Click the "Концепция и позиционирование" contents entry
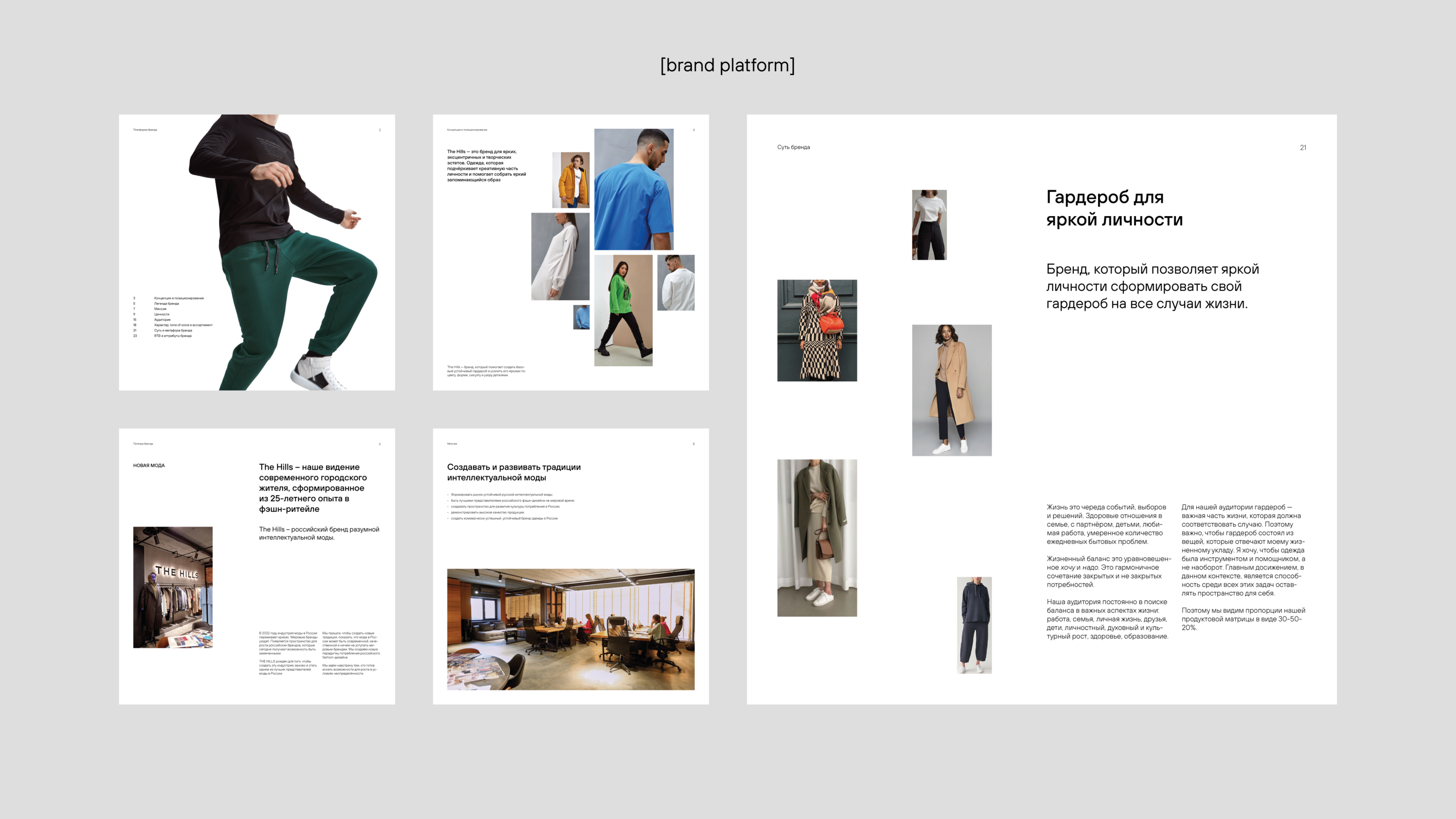1456x819 pixels. 179,298
